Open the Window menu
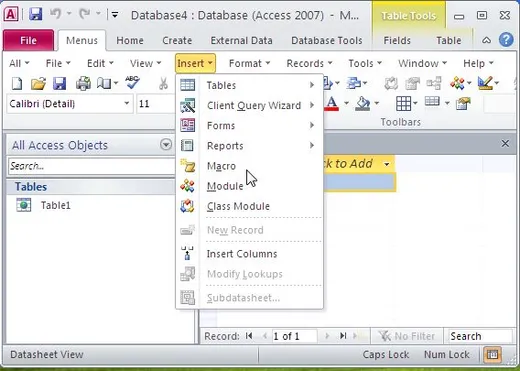 [x=422, y=63]
